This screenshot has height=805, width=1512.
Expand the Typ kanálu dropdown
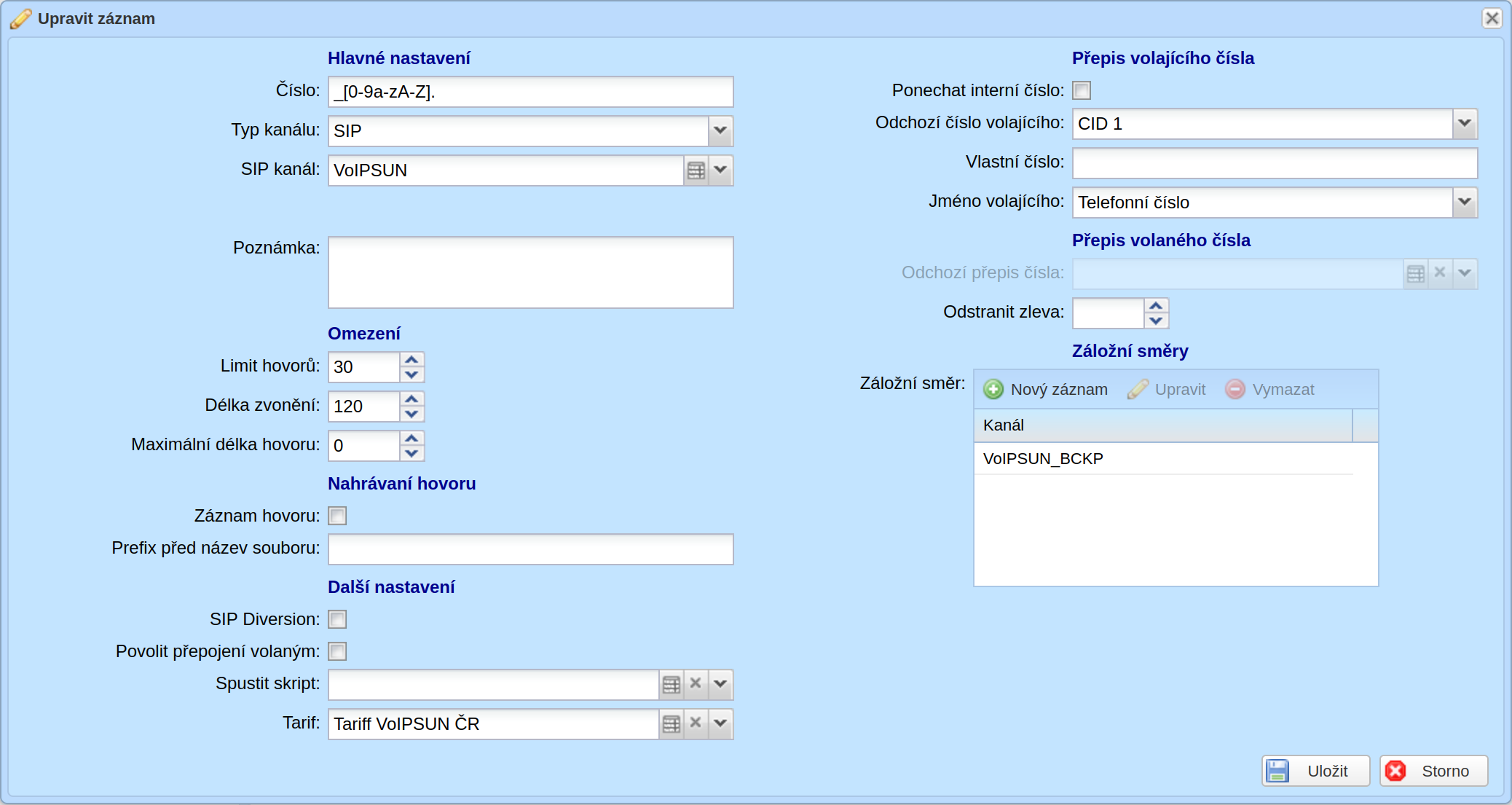pos(720,131)
